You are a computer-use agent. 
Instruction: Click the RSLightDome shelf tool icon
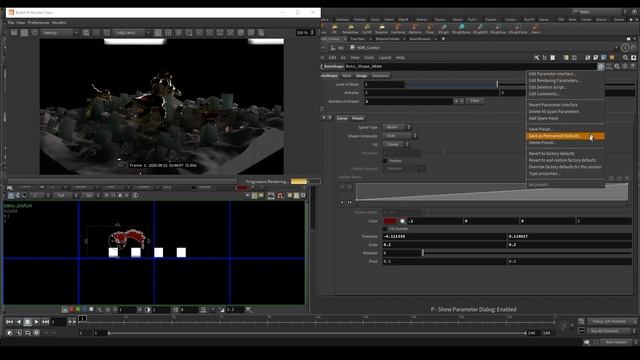click(461, 29)
